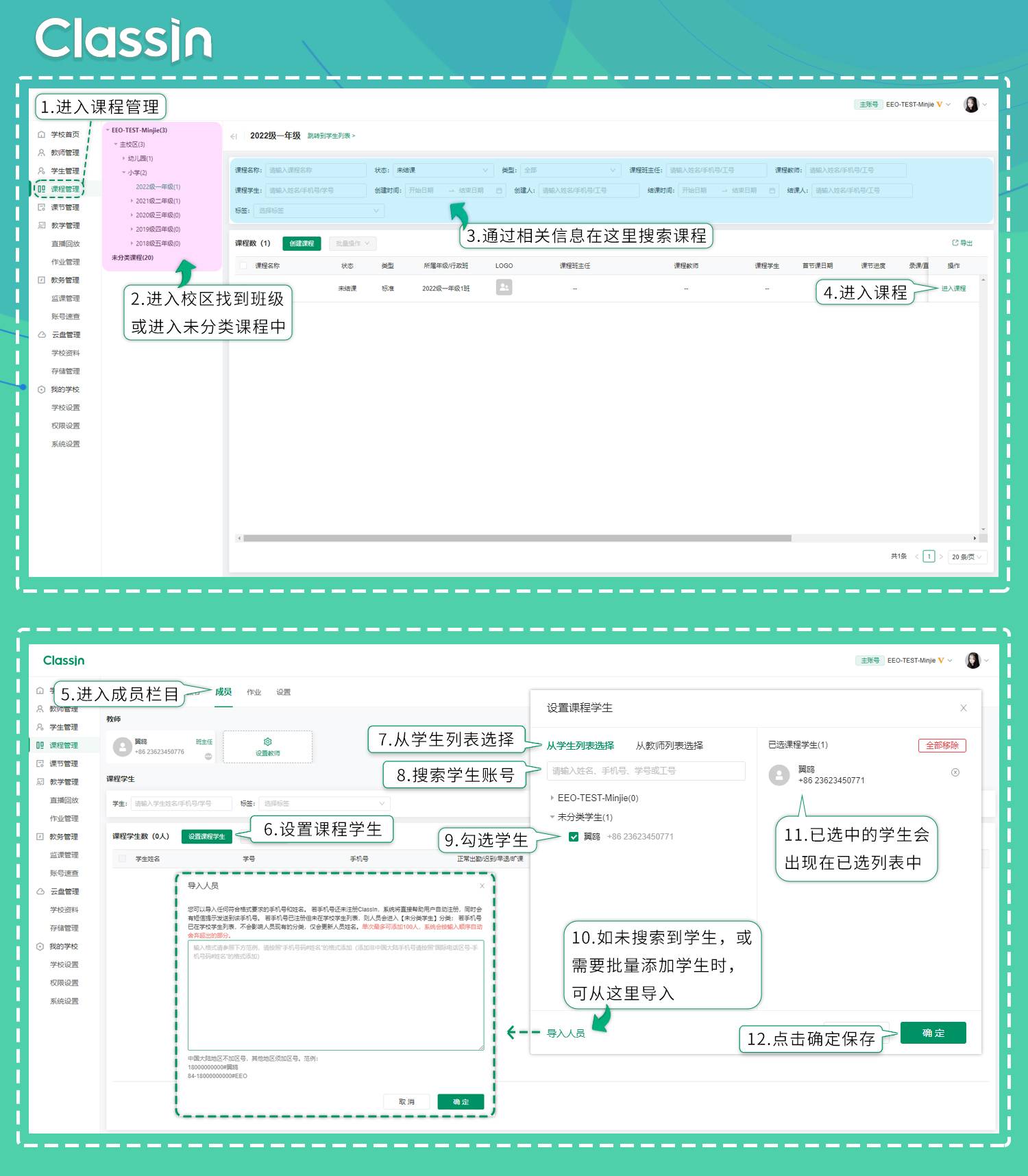Click the 设置教师 gear icon card
Image resolution: width=1028 pixels, height=1176 pixels.
[268, 746]
